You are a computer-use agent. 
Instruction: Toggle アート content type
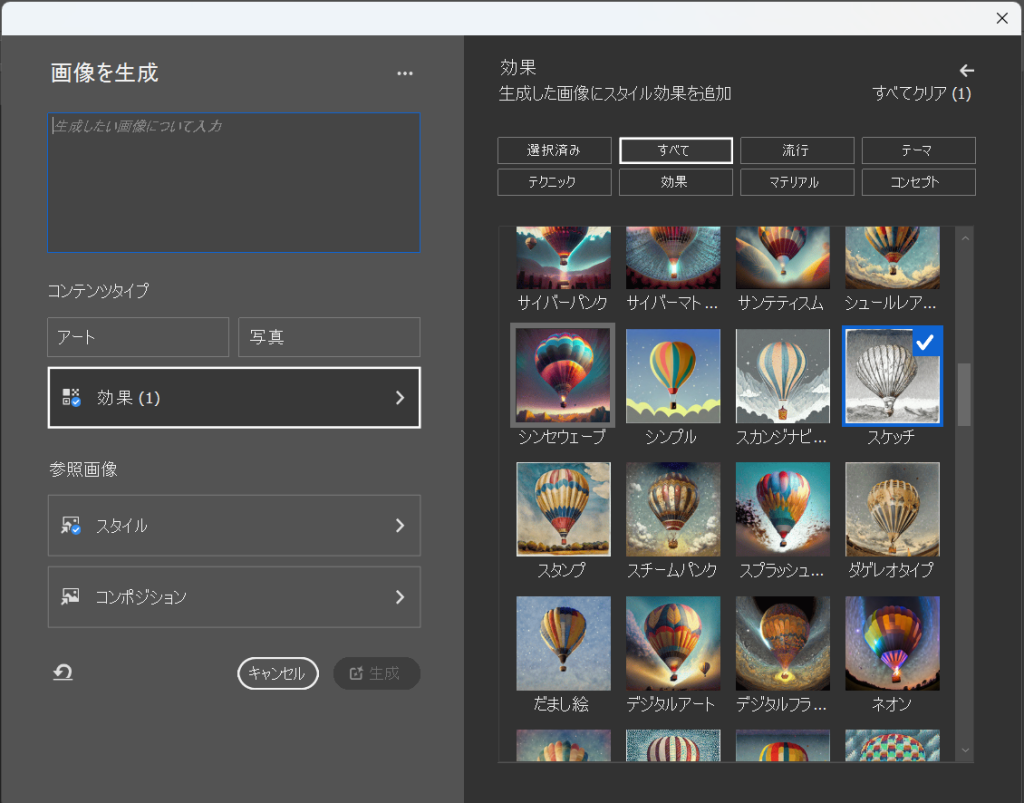coord(138,337)
